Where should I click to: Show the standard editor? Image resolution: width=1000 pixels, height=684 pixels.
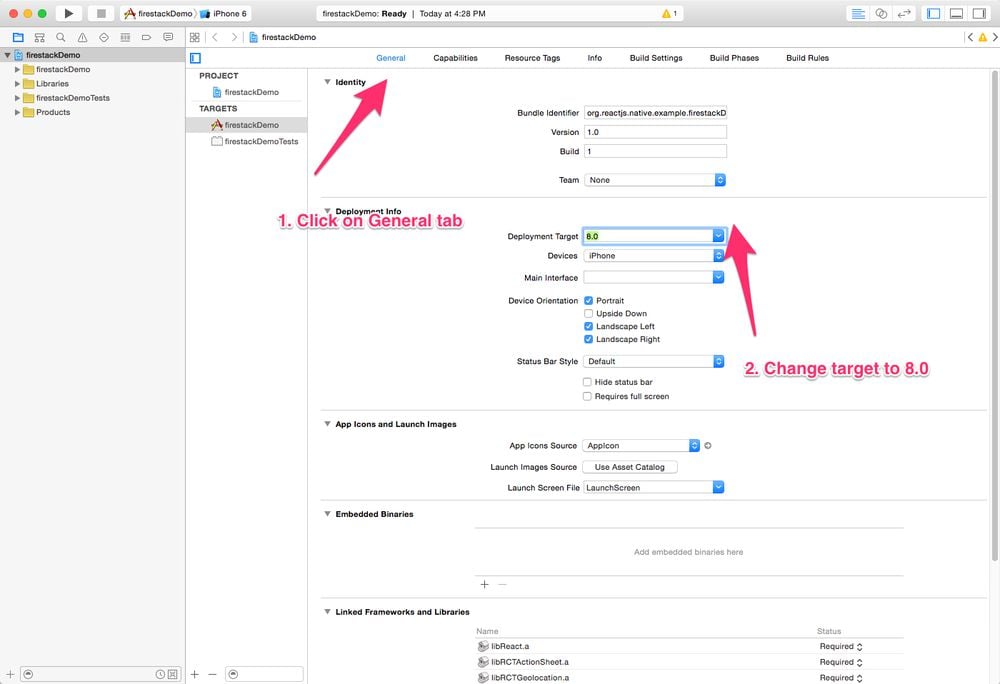[858, 13]
